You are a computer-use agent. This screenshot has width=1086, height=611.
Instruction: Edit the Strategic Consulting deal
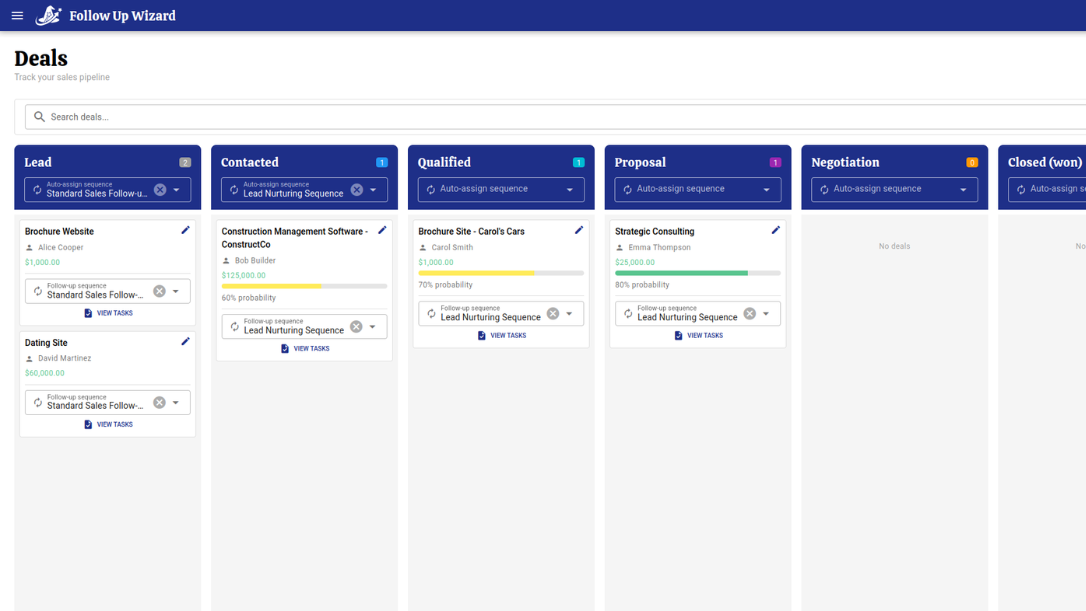pyautogui.click(x=776, y=230)
